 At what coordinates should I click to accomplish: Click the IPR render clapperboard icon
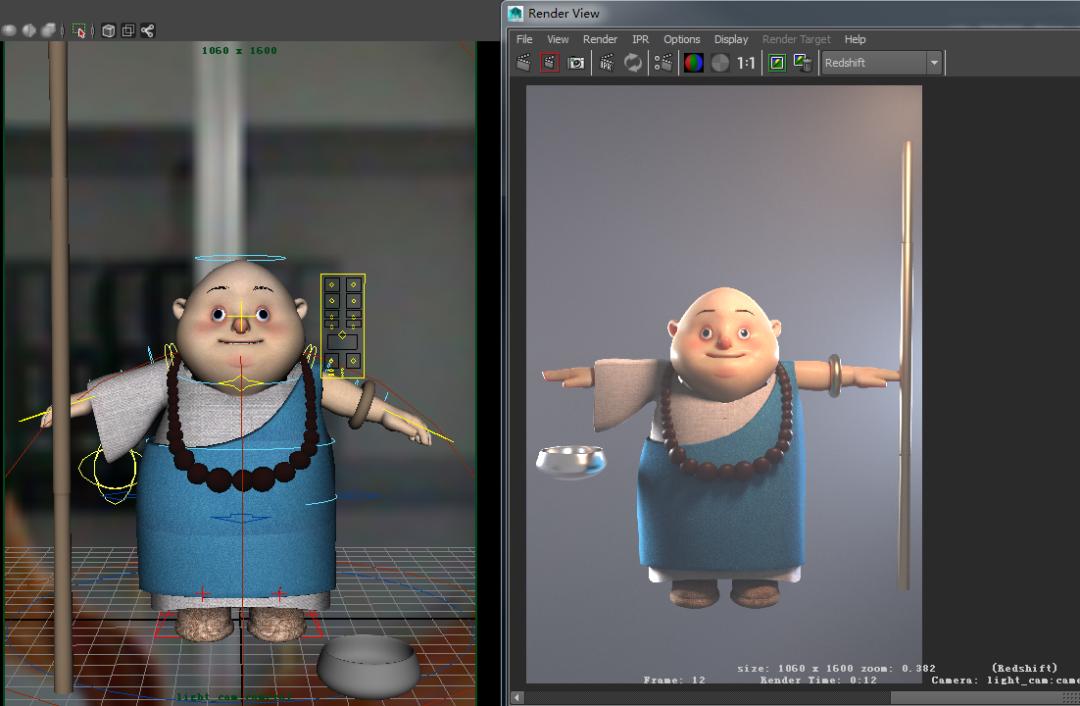tap(606, 63)
